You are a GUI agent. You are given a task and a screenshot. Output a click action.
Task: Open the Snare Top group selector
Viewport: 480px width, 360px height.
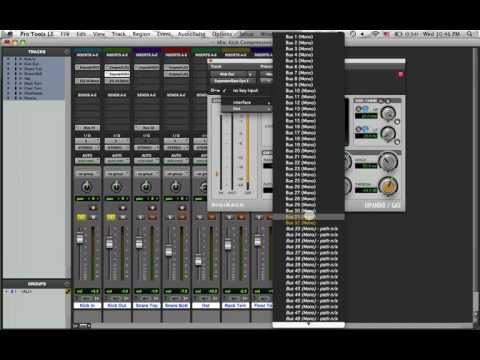pyautogui.click(x=147, y=174)
